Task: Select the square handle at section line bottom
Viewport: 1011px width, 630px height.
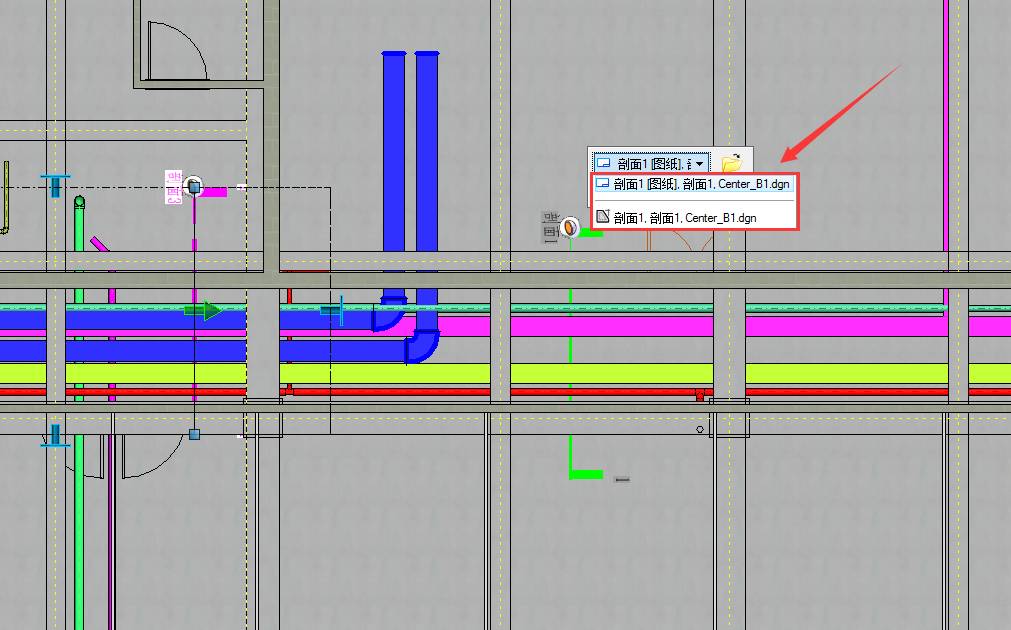Action: point(194,434)
